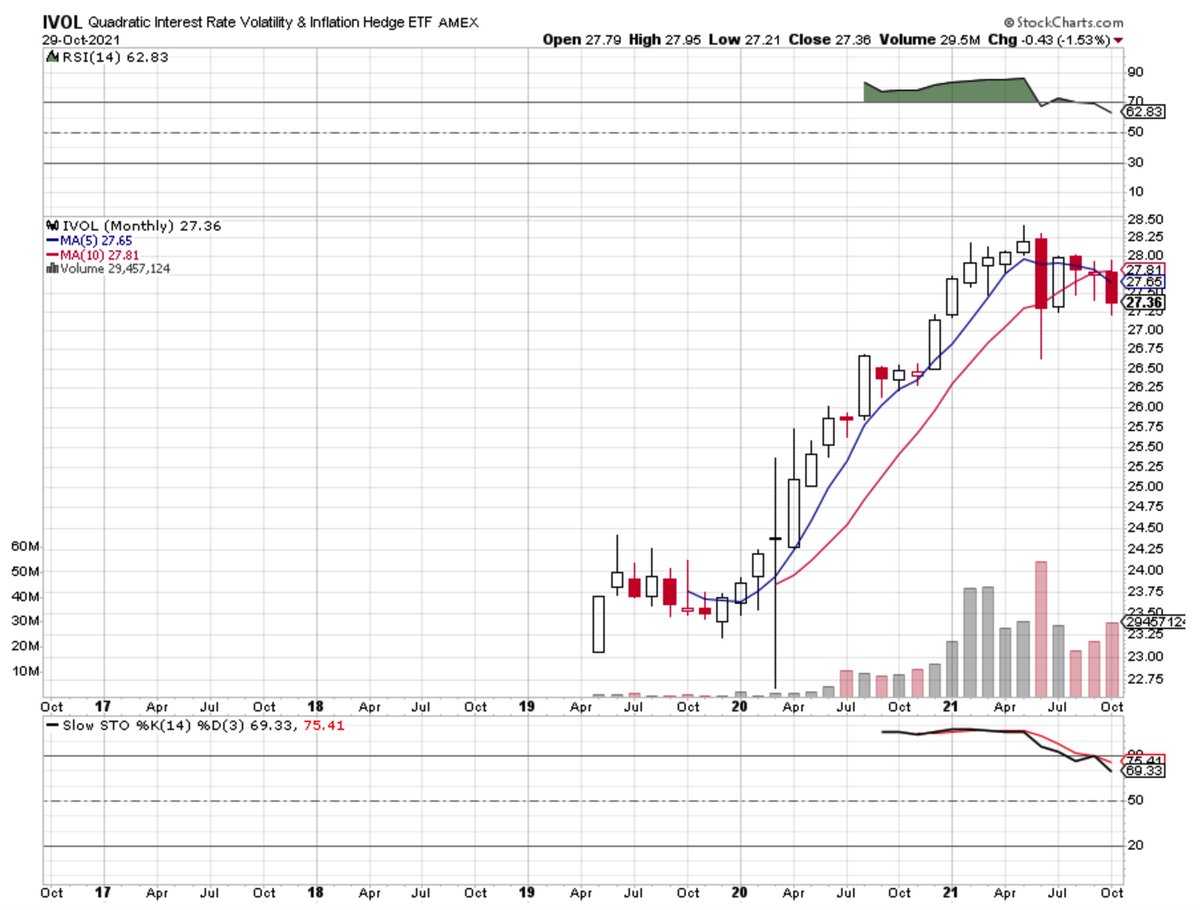Click the date 29-Oct-2021
1200x910 pixels.
point(82,39)
